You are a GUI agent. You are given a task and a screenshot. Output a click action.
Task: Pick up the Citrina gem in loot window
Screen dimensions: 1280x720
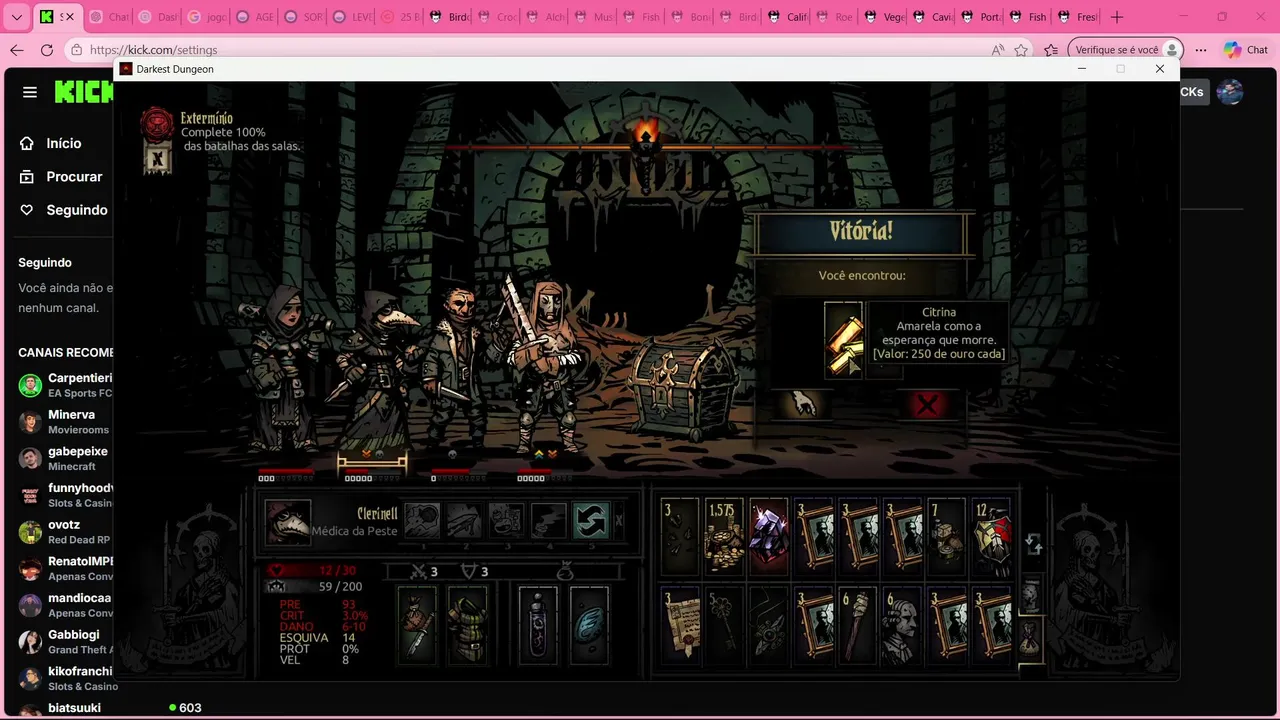tap(843, 341)
